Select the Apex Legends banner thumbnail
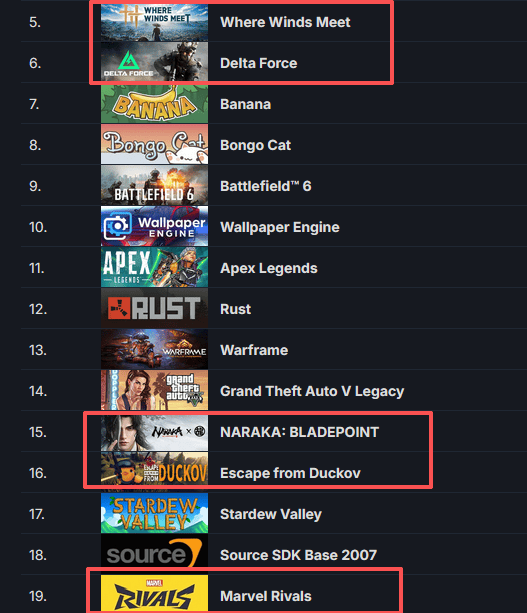 tap(154, 268)
